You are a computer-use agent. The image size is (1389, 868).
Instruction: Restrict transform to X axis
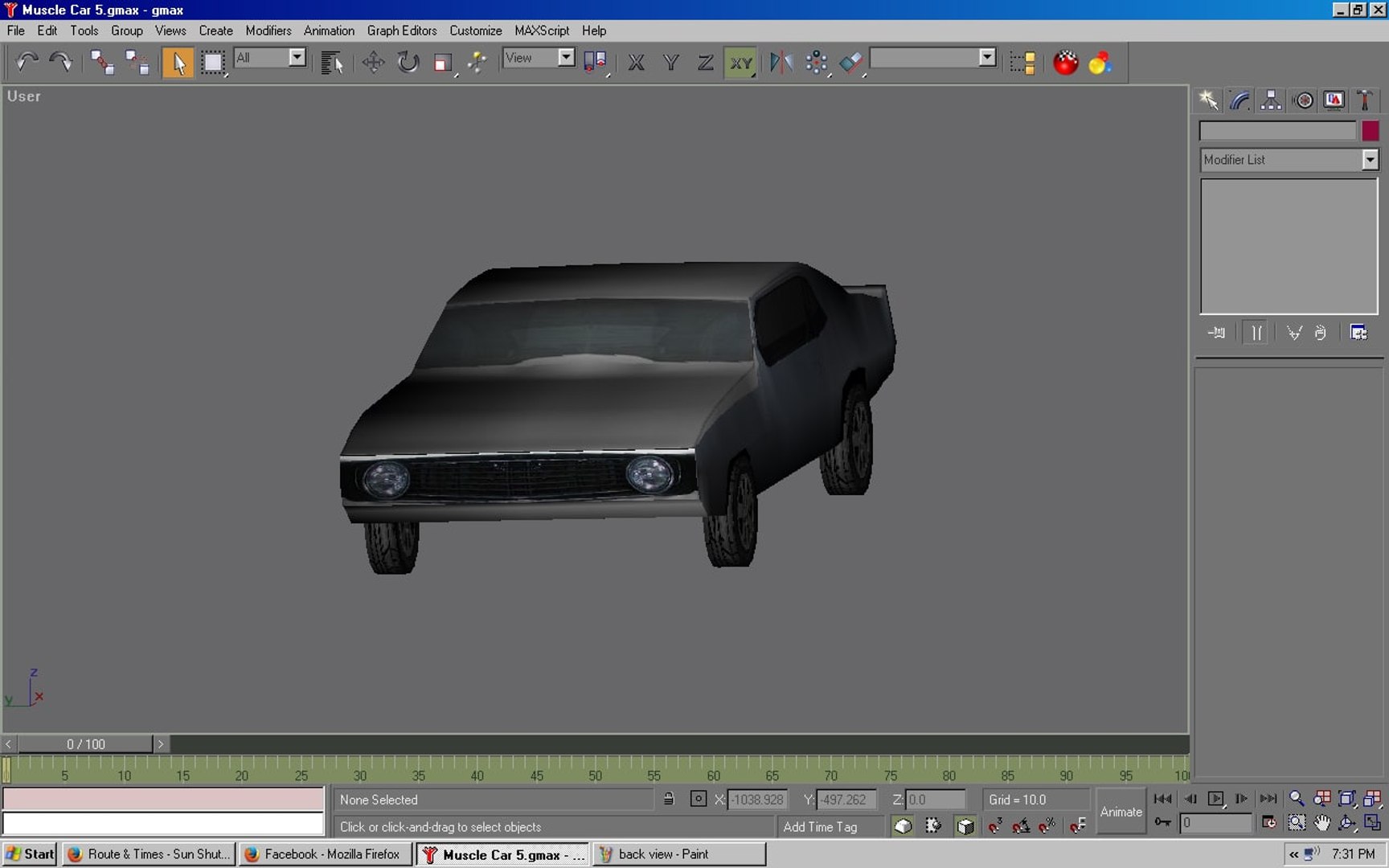pyautogui.click(x=636, y=62)
